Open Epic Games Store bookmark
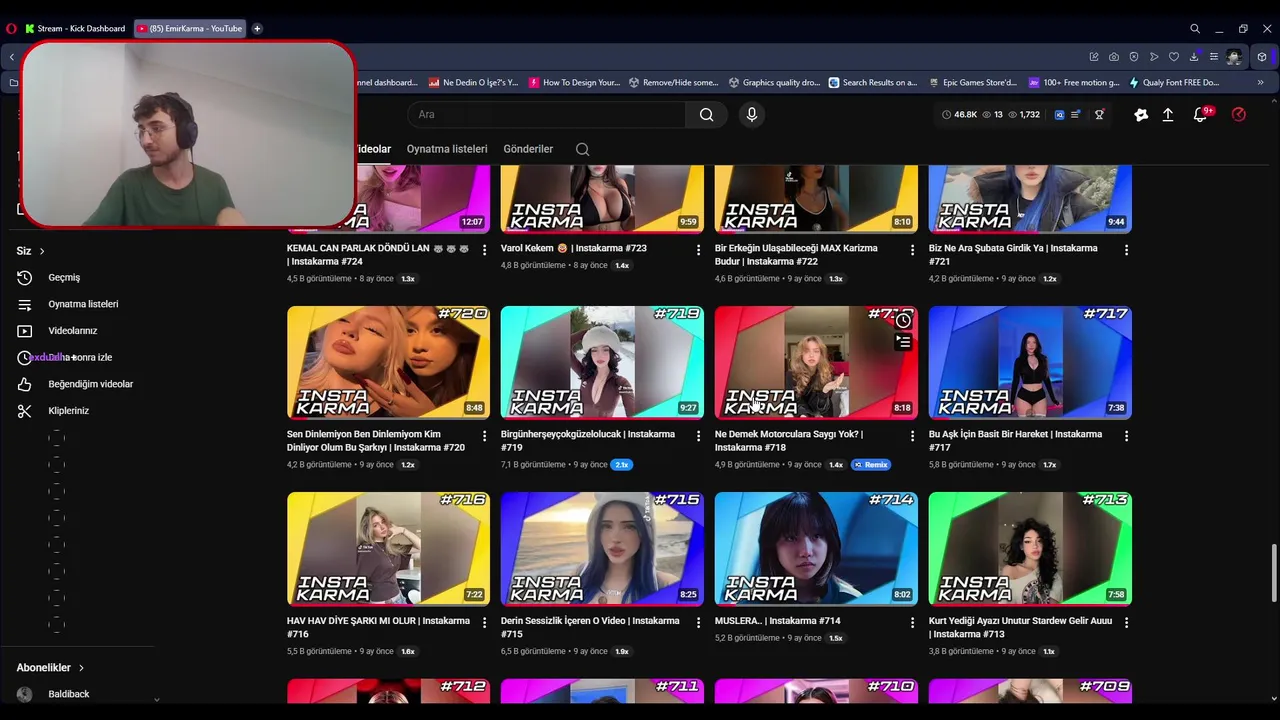Viewport: 1280px width, 720px height. point(973,83)
